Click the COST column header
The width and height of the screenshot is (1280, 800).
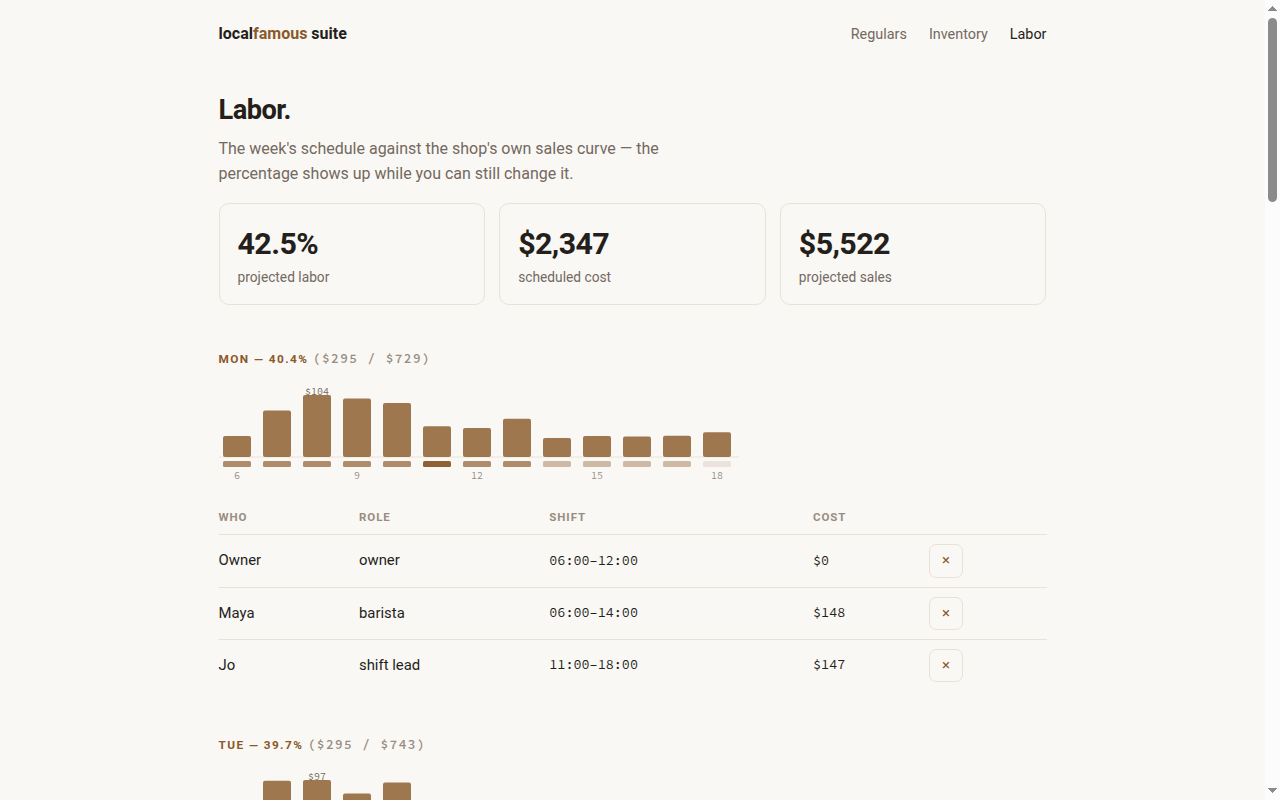pos(829,517)
